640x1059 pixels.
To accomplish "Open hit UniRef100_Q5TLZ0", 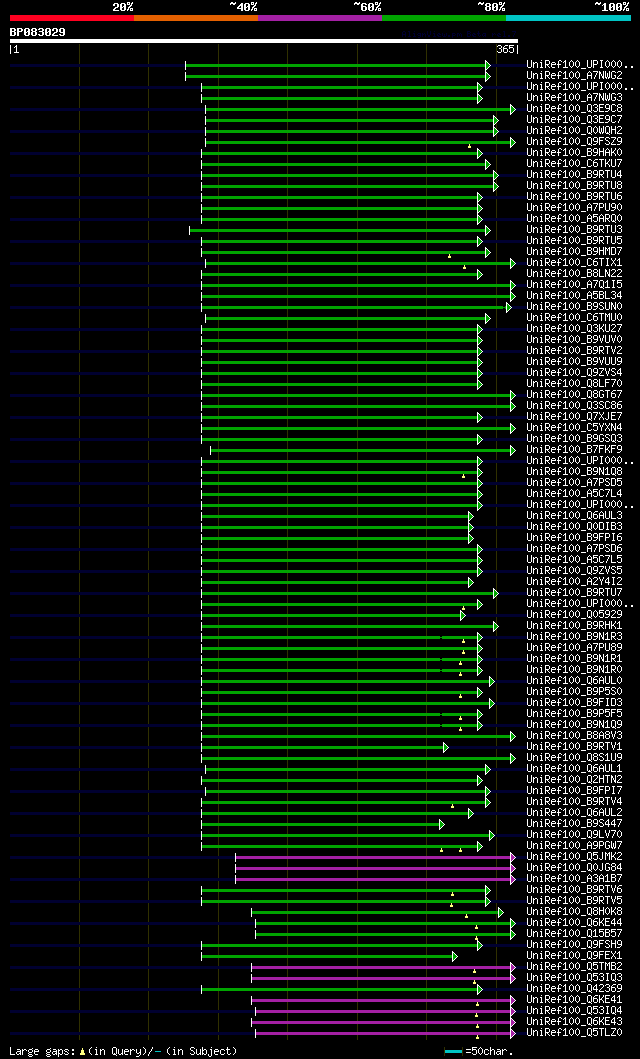I will coord(575,1034).
